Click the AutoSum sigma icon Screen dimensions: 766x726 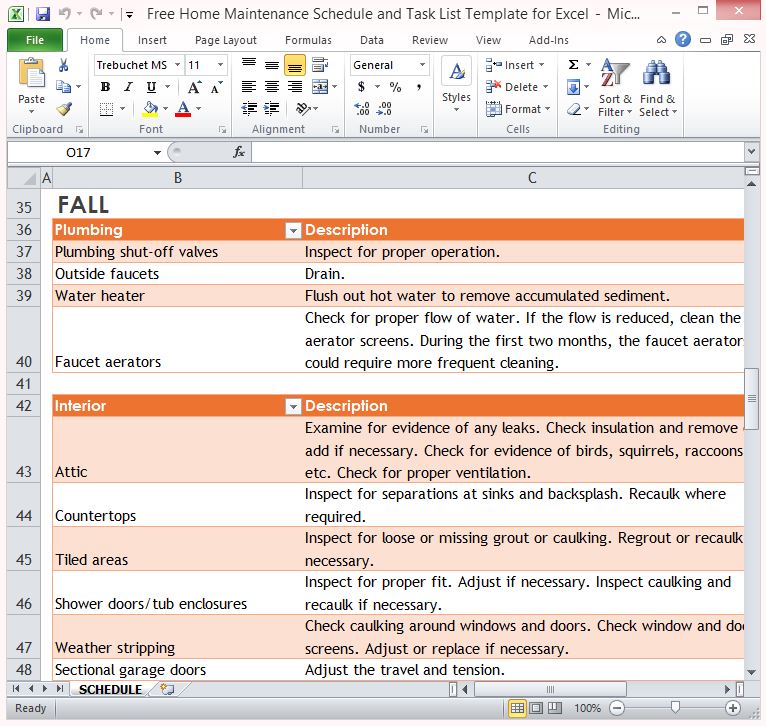[x=573, y=65]
